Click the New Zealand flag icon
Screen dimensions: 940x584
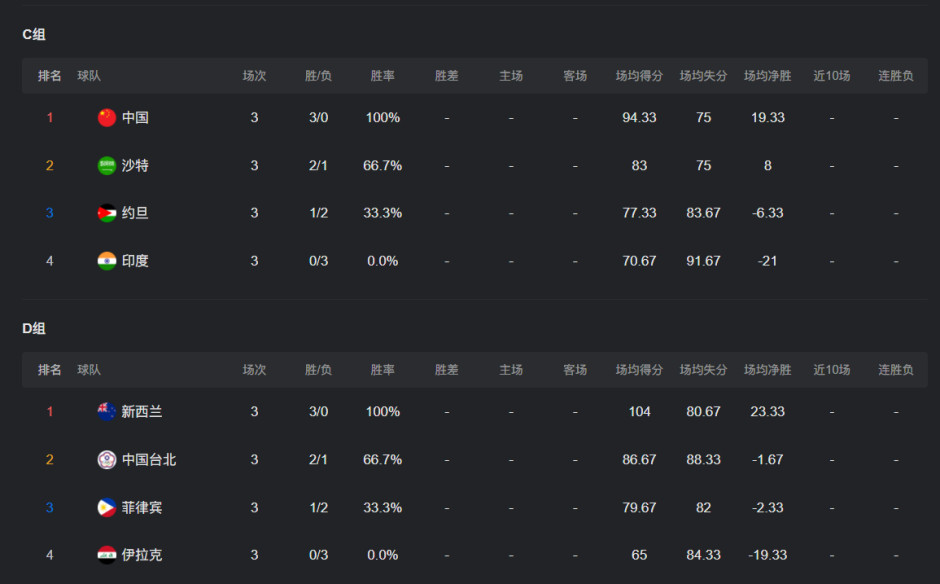tap(107, 411)
